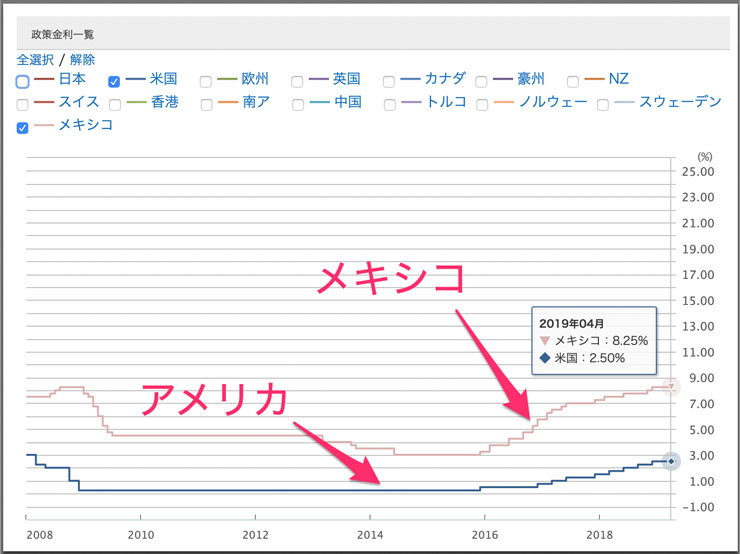740x554 pixels.
Task: Click the NZ legend label
Action: click(x=619, y=79)
